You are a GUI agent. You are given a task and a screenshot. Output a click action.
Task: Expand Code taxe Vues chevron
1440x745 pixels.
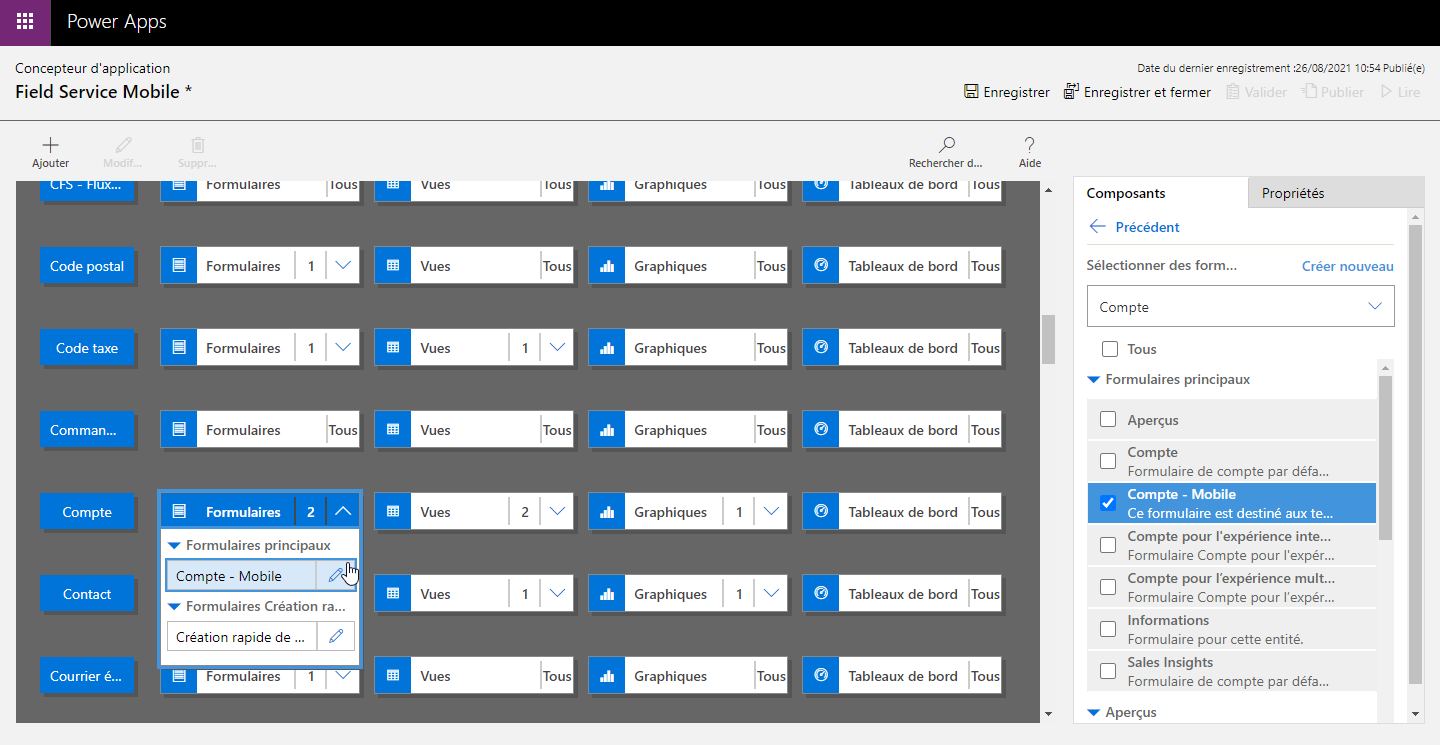557,348
